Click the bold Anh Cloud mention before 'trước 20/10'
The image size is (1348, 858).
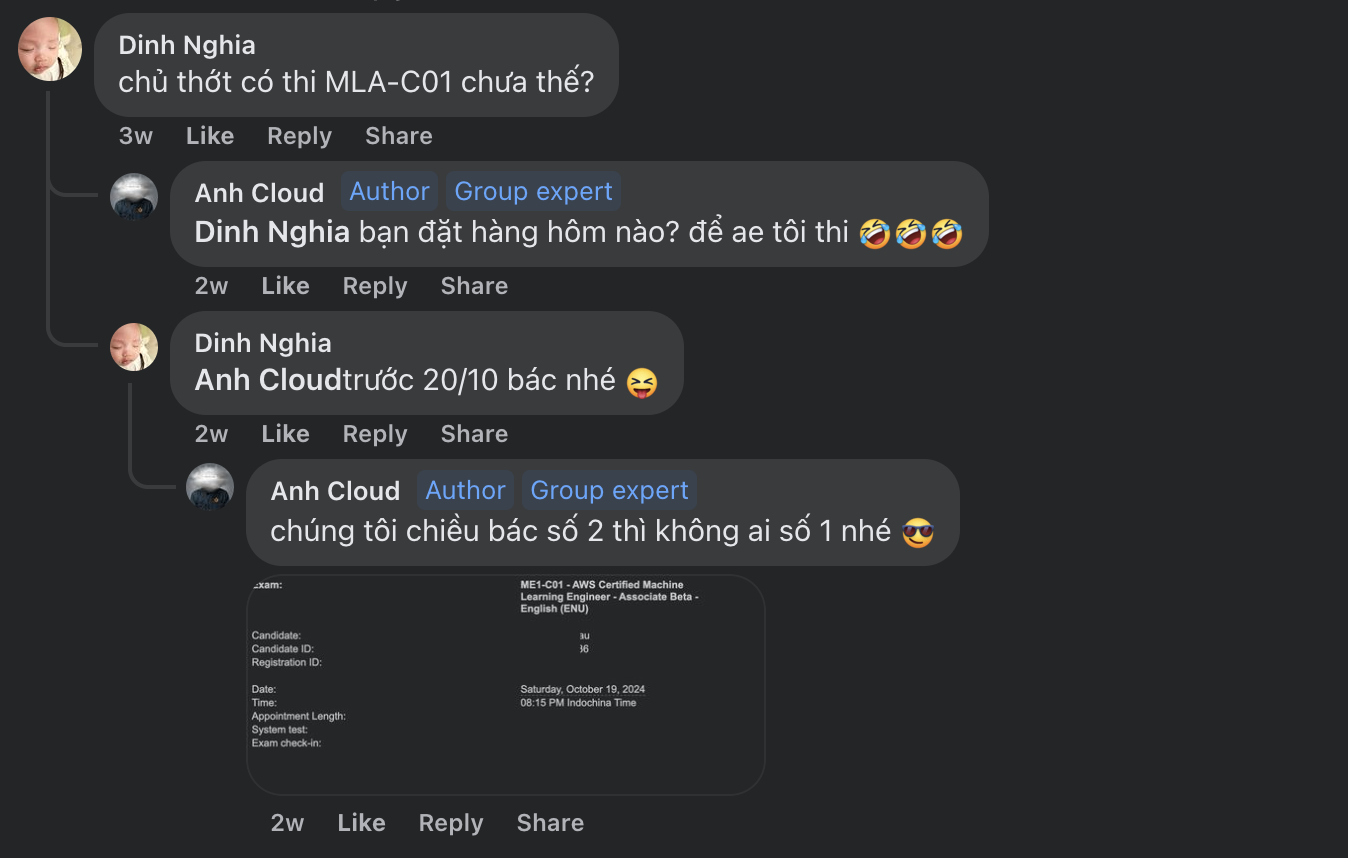pos(268,381)
